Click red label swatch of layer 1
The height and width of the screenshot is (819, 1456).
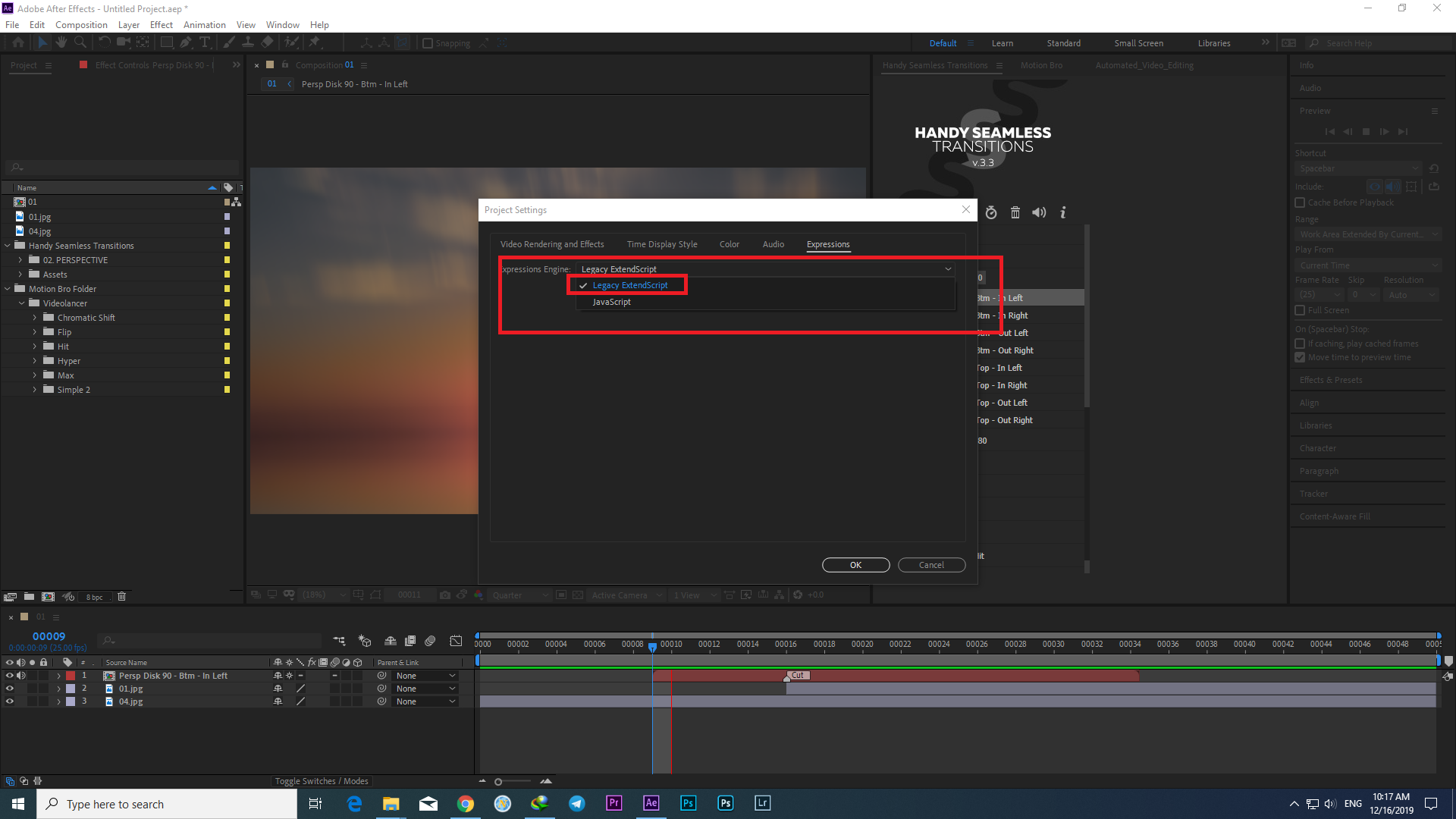pyautogui.click(x=71, y=676)
